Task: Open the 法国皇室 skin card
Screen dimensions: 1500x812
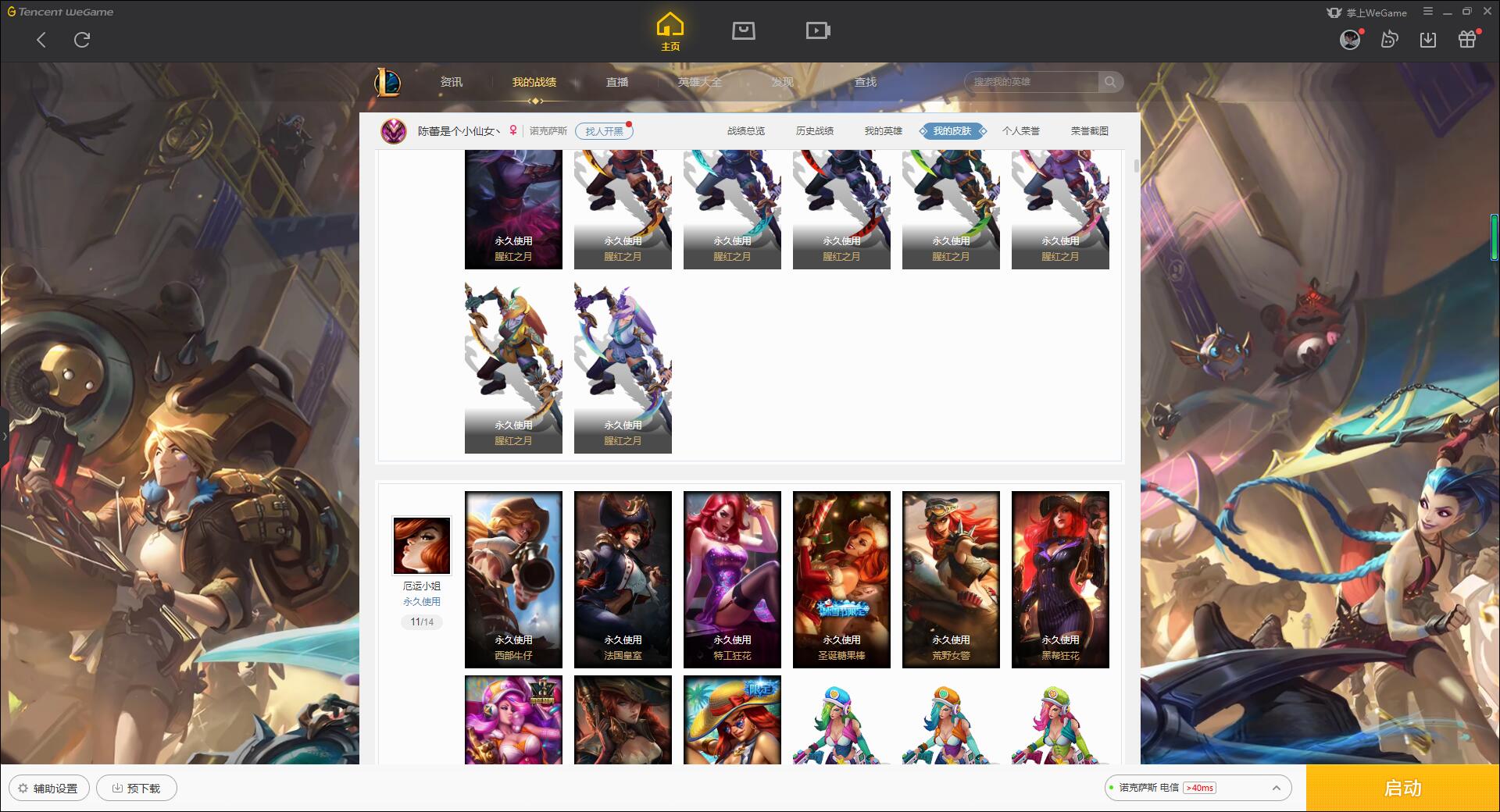Action: coord(623,579)
